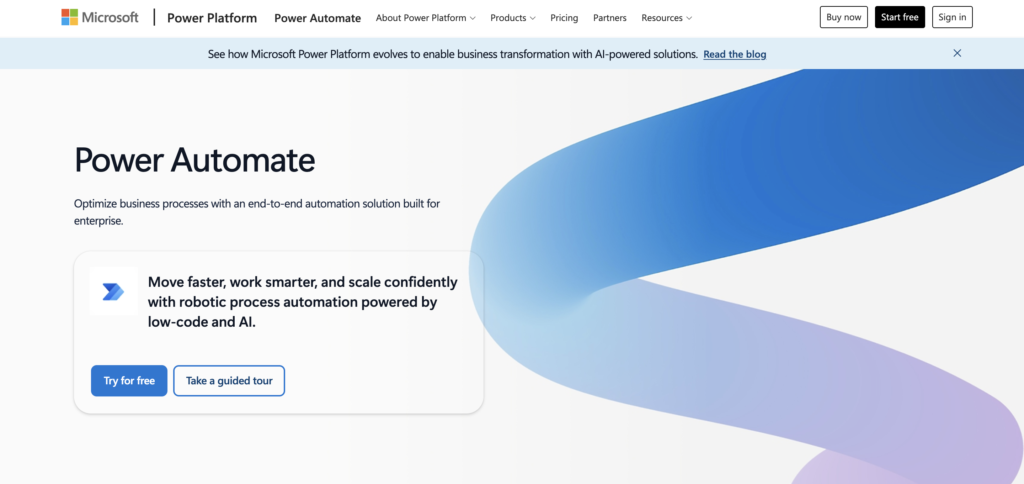
Task: Dismiss the blog announcement banner
Action: point(957,54)
